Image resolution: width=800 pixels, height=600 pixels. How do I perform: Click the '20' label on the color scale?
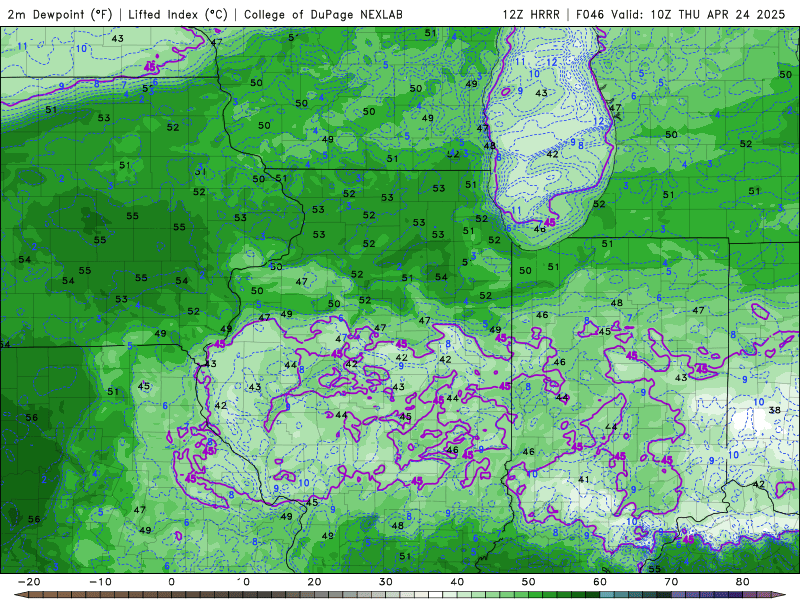(314, 582)
